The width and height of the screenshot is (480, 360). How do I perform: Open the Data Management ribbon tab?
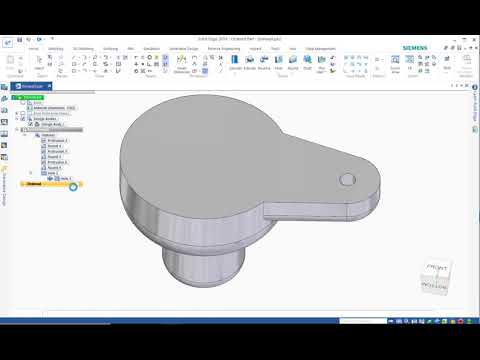click(320, 49)
